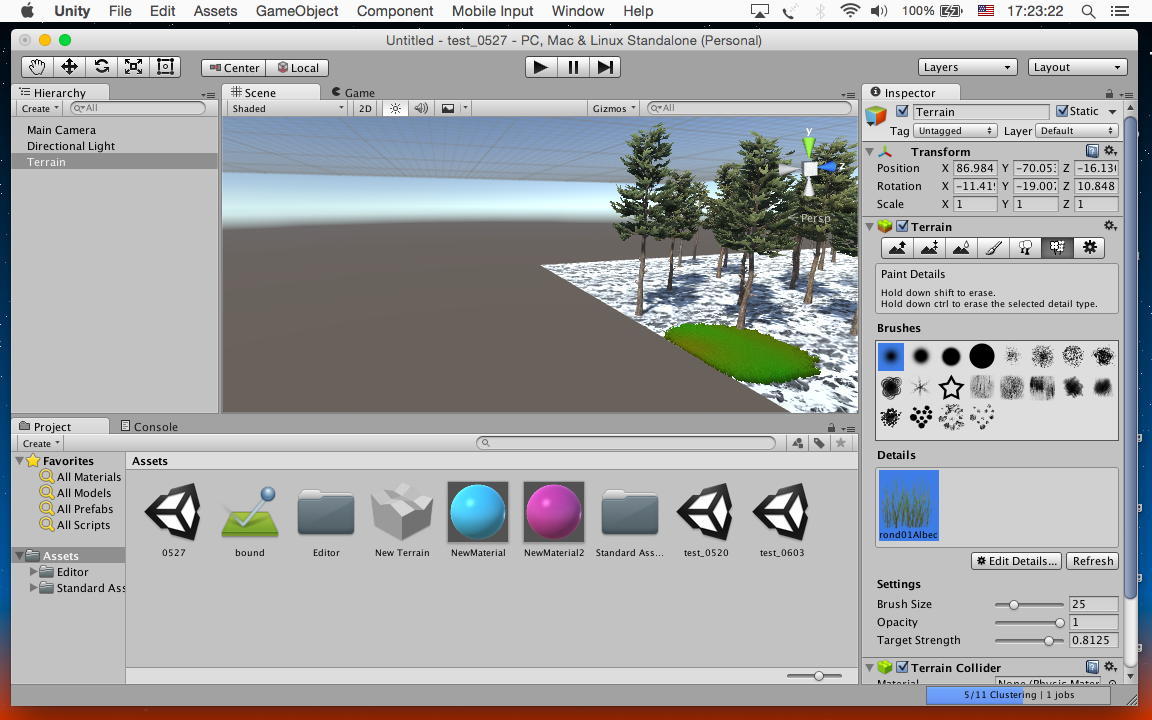
Task: Adjust the Brush Size slider
Action: 1029,605
